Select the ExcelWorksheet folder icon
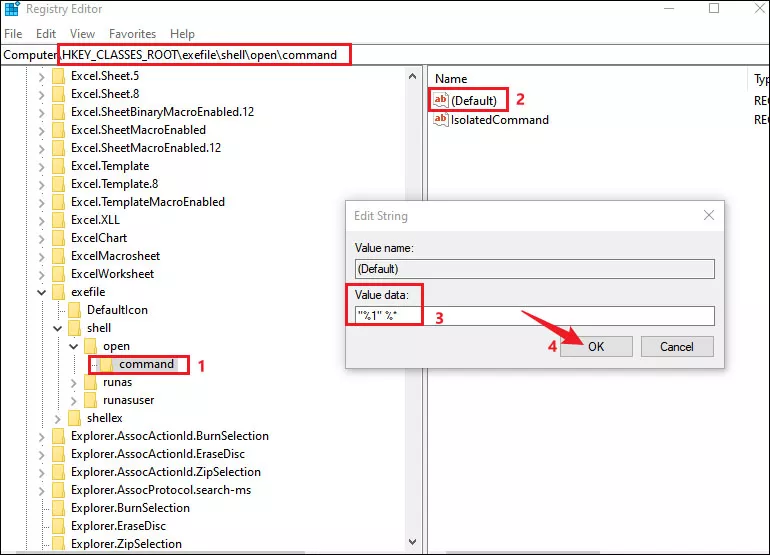This screenshot has height=555, width=770. (58, 274)
